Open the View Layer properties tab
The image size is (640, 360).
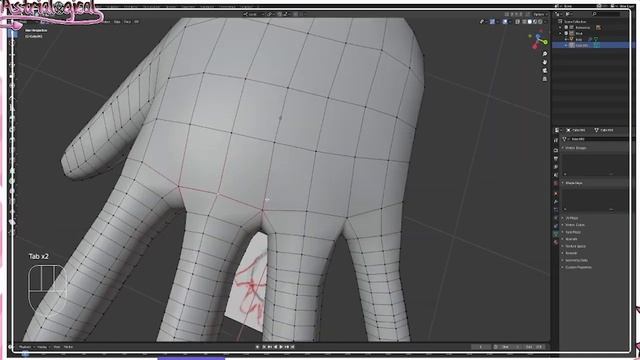tap(556, 167)
